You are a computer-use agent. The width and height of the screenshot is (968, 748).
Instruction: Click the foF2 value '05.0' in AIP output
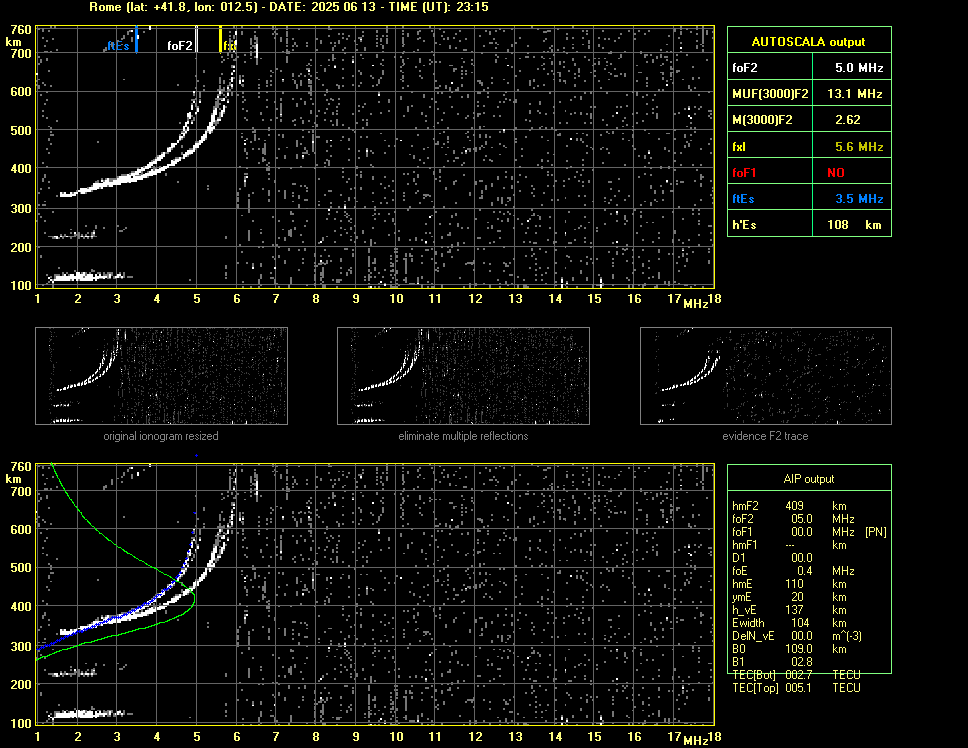[x=801, y=519]
